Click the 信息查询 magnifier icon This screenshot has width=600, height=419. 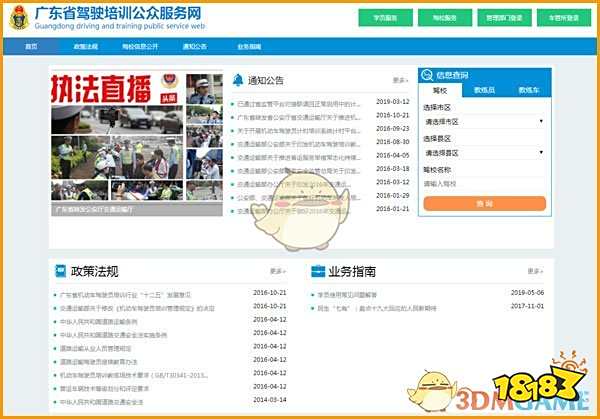click(x=427, y=76)
